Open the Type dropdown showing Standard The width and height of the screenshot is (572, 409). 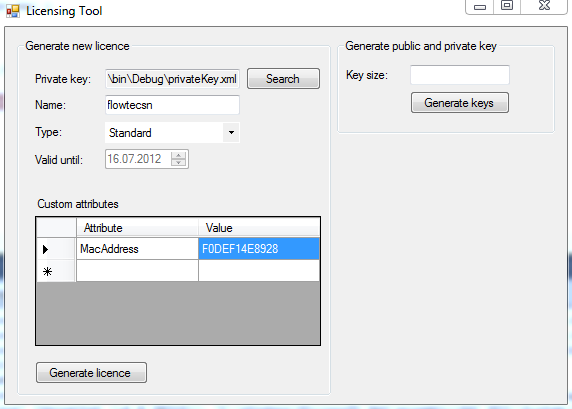tap(172, 132)
